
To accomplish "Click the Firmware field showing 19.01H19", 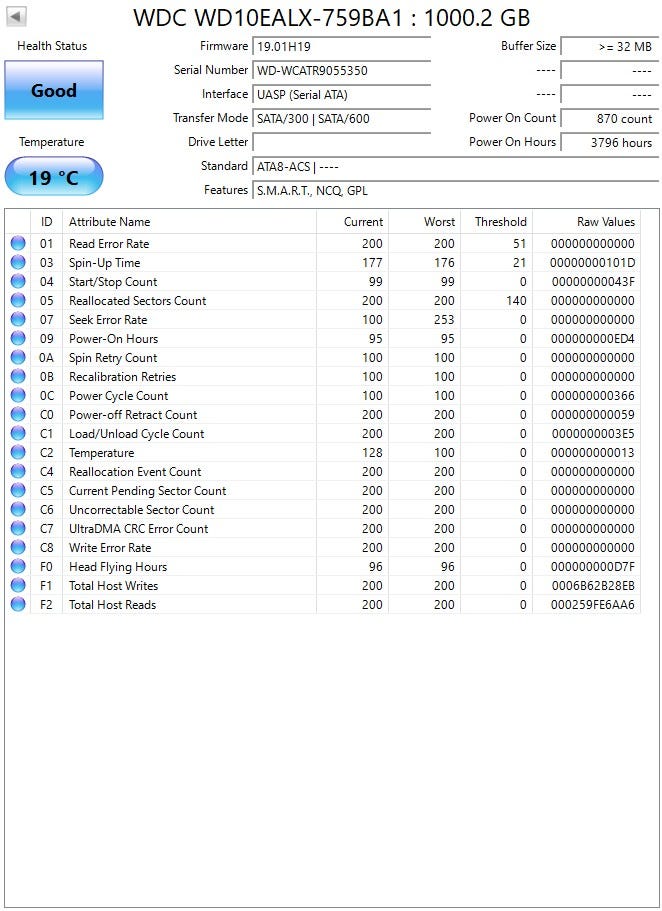I will tap(341, 46).
